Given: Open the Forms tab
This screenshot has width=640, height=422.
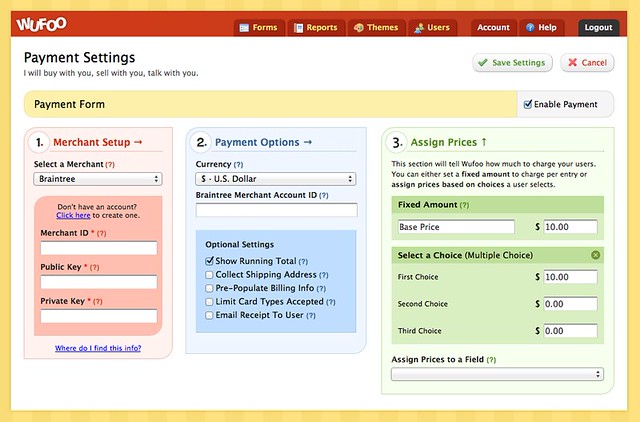Looking at the screenshot, I should 259,28.
